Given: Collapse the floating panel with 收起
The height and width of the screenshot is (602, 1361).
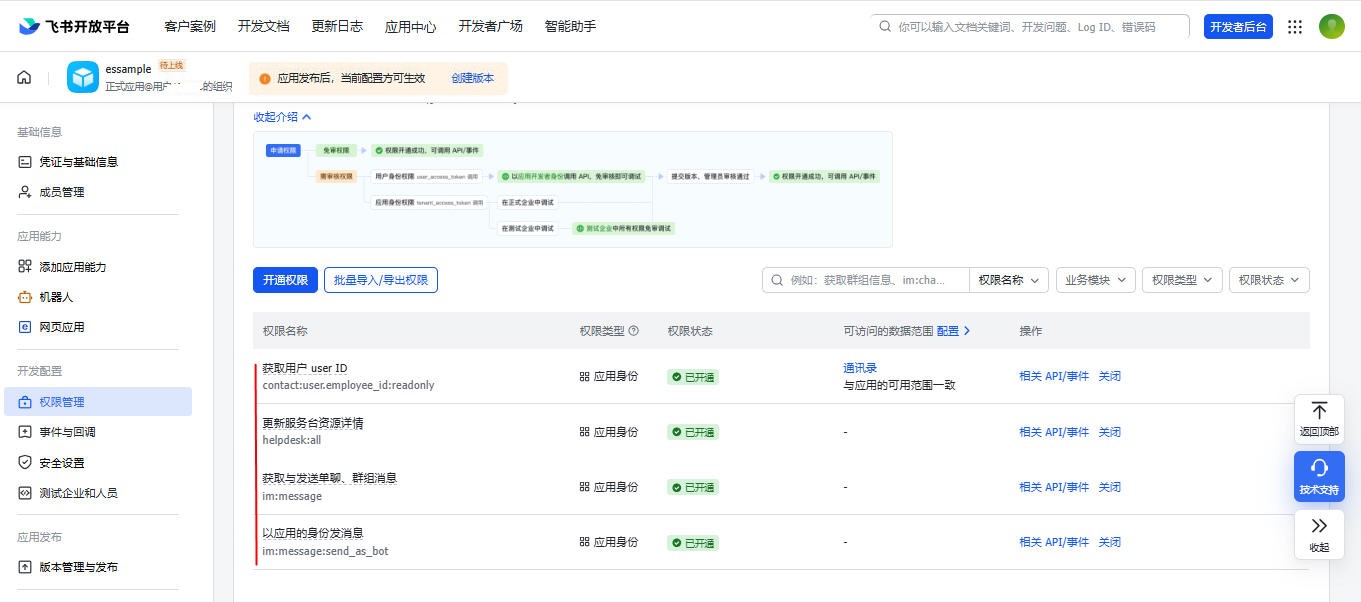Looking at the screenshot, I should pyautogui.click(x=1319, y=534).
